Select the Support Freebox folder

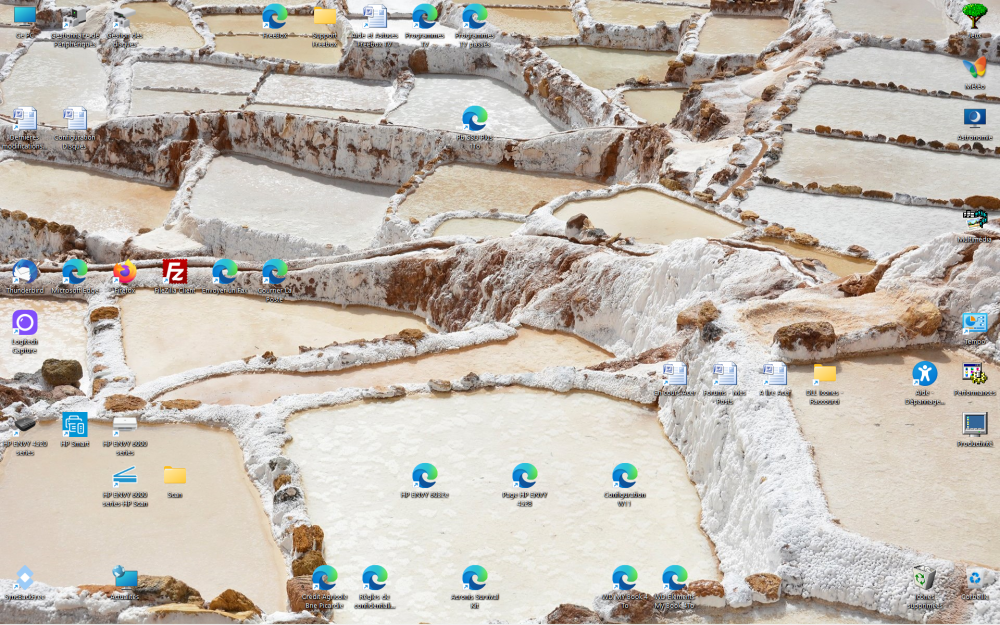coord(325,16)
